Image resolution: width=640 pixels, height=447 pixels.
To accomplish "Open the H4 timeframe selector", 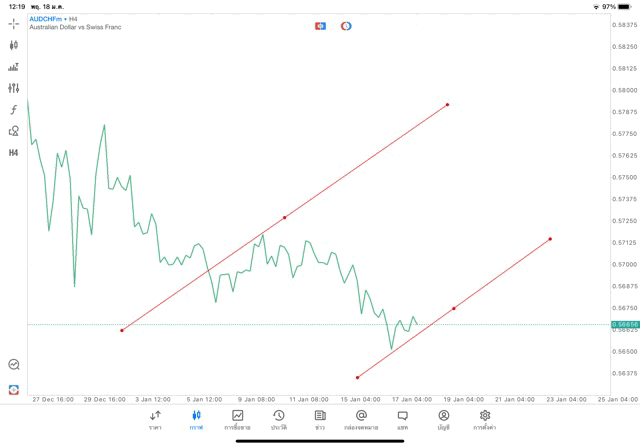I will coord(14,153).
